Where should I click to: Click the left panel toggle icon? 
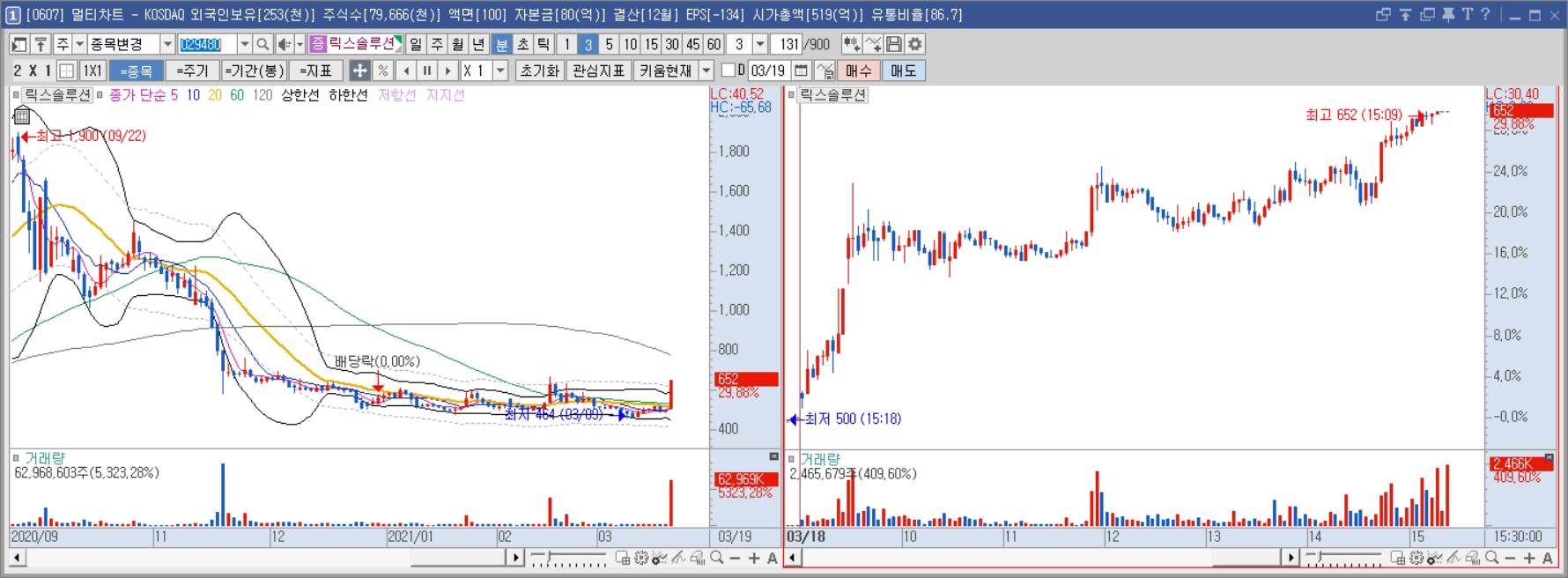click(x=19, y=44)
